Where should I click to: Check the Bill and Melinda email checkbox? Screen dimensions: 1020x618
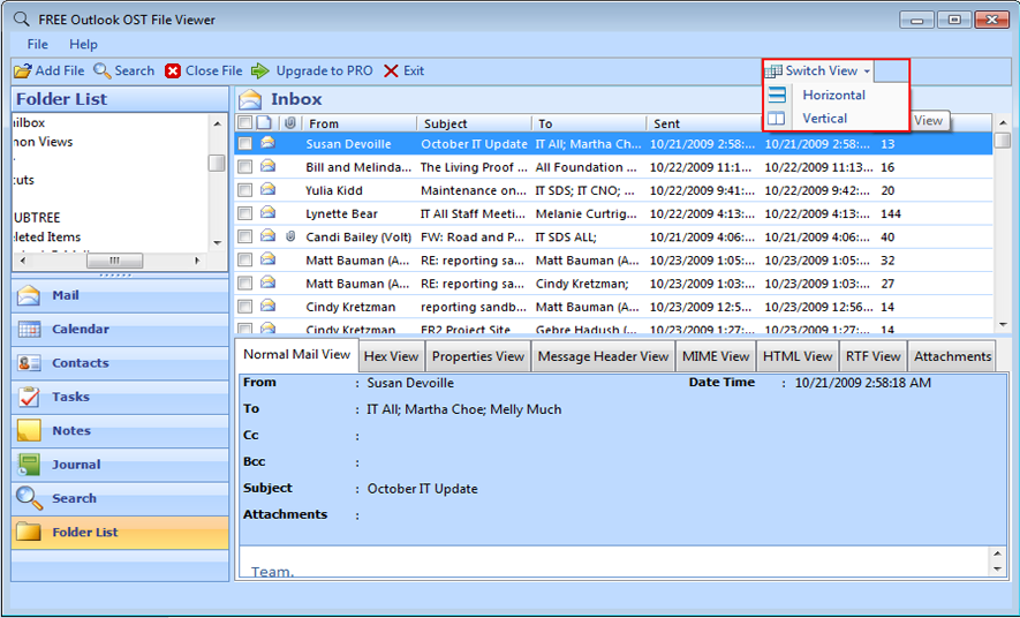coord(245,167)
